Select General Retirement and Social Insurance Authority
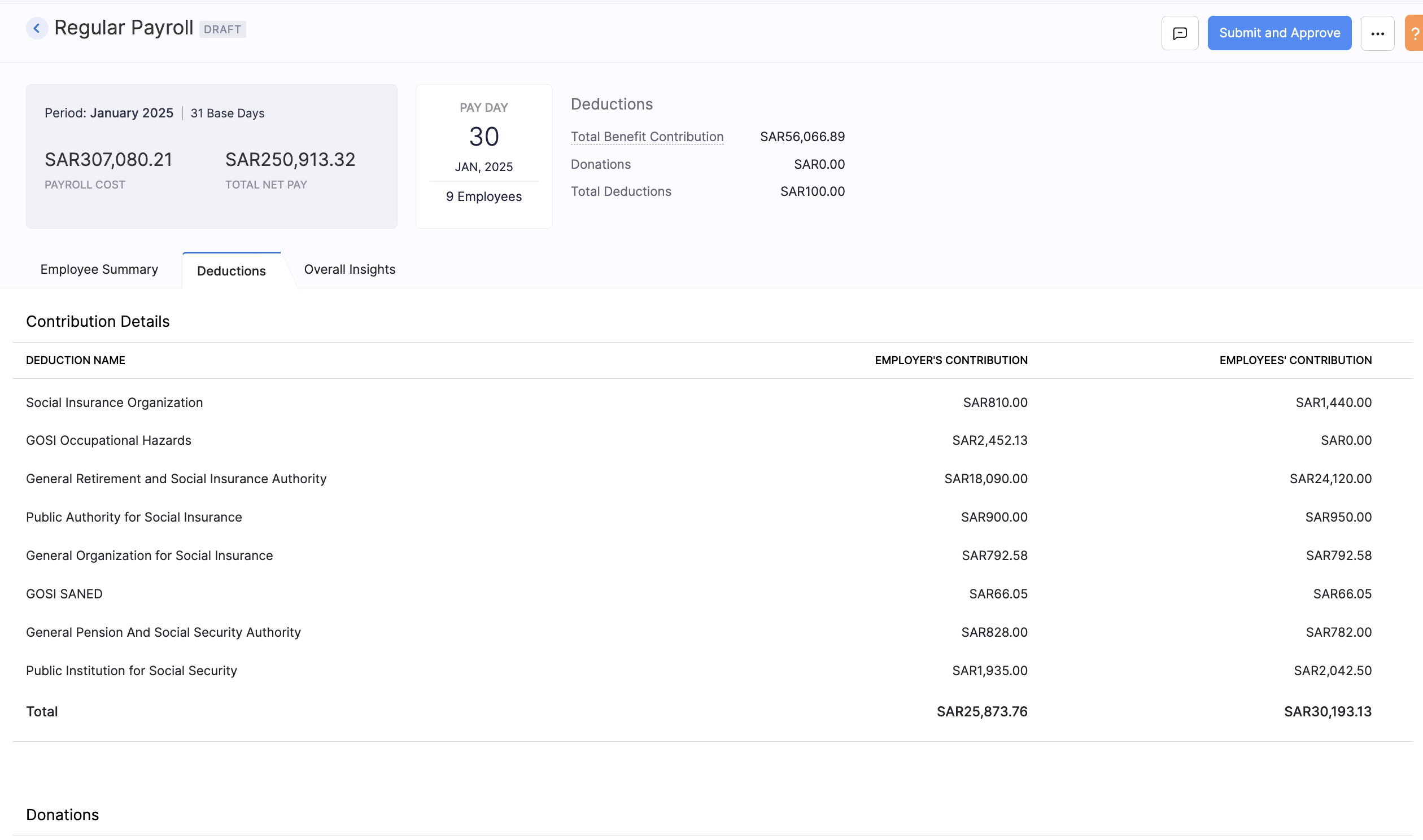The height and width of the screenshot is (840, 1423). [x=176, y=478]
